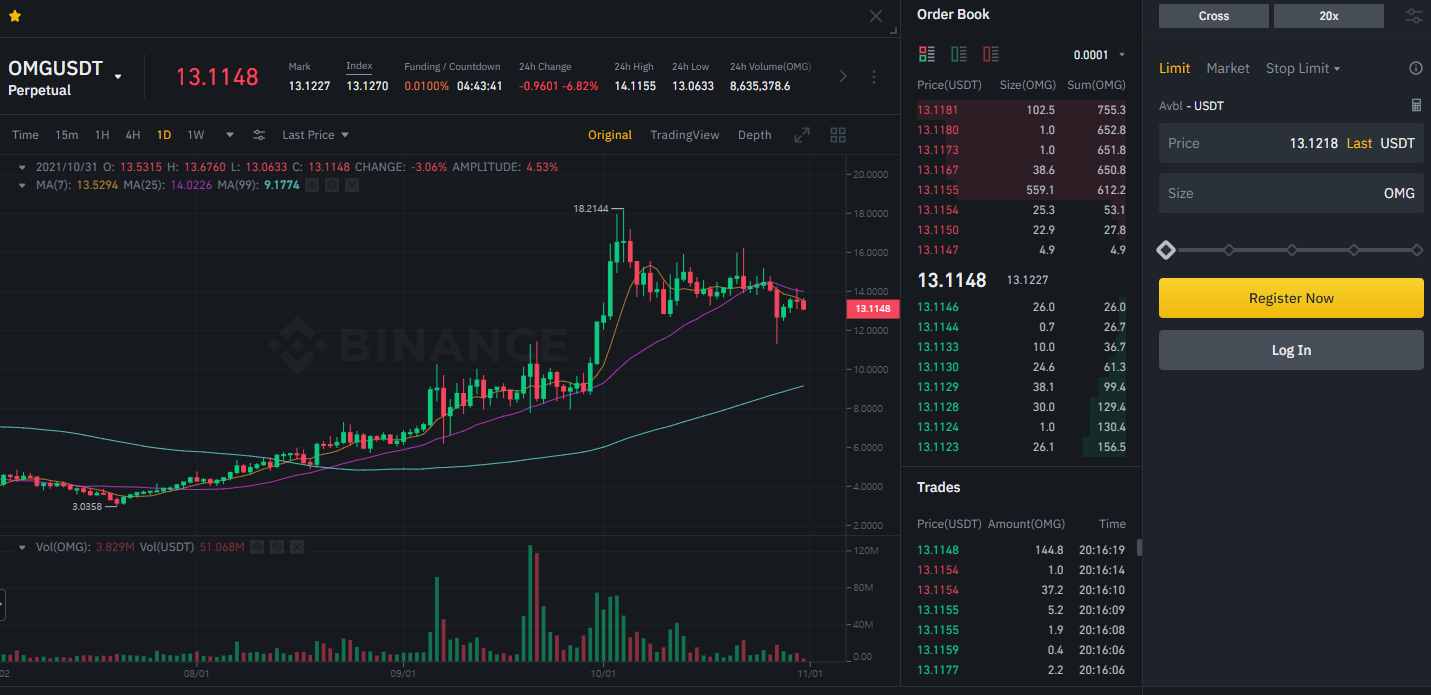This screenshot has height=695, width=1431.
Task: Collapse the OHLC candle info row
Action: pyautogui.click(x=22, y=167)
